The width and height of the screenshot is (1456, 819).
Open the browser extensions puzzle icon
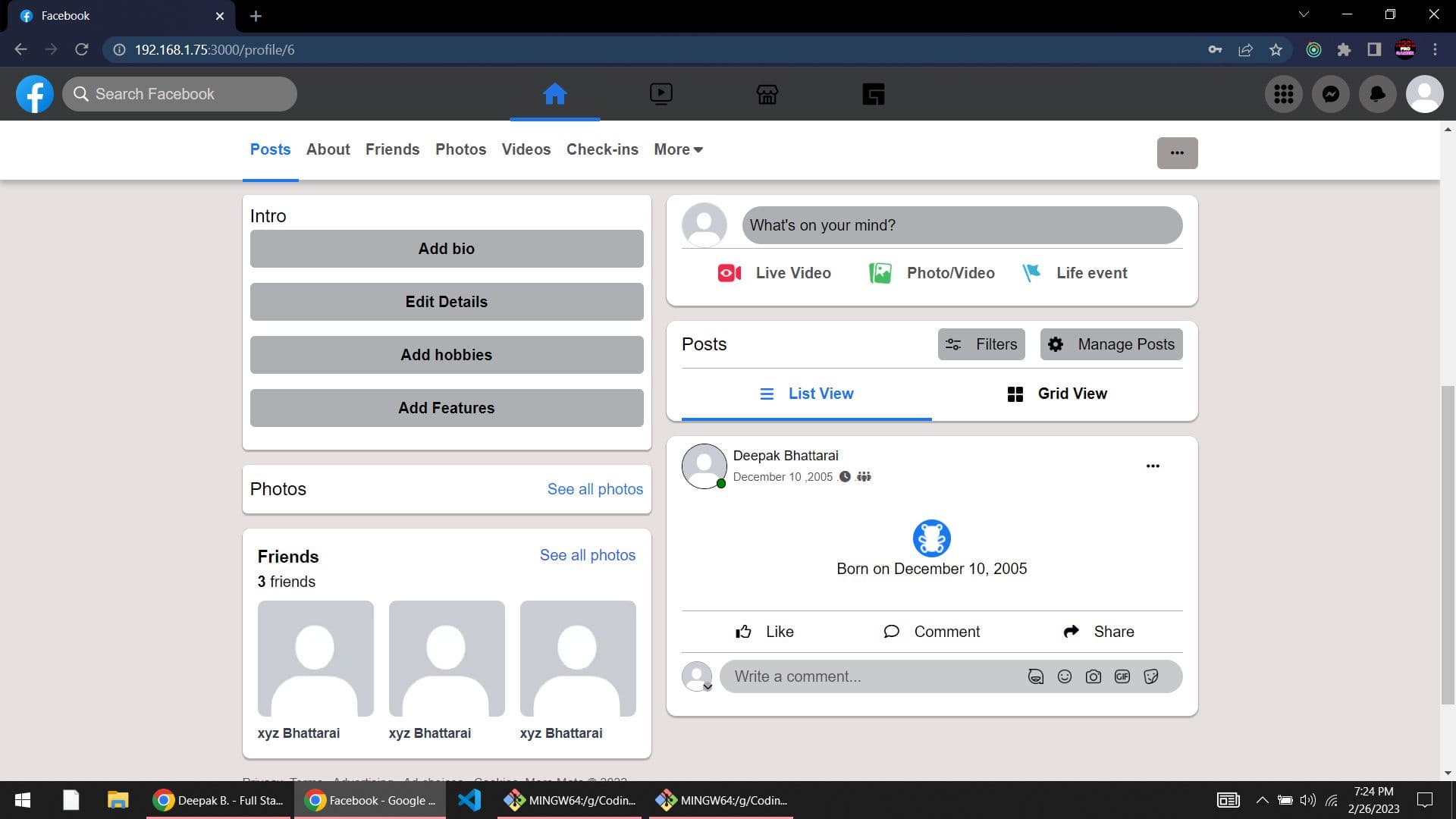(1344, 50)
